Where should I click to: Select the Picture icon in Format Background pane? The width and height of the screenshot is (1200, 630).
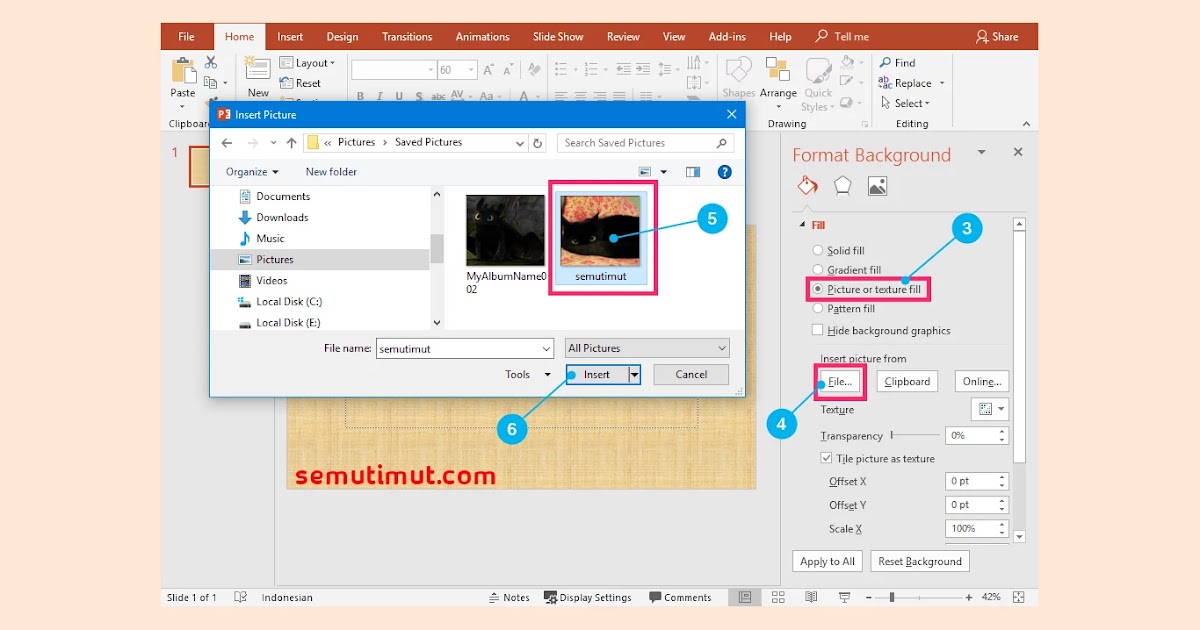coord(877,185)
